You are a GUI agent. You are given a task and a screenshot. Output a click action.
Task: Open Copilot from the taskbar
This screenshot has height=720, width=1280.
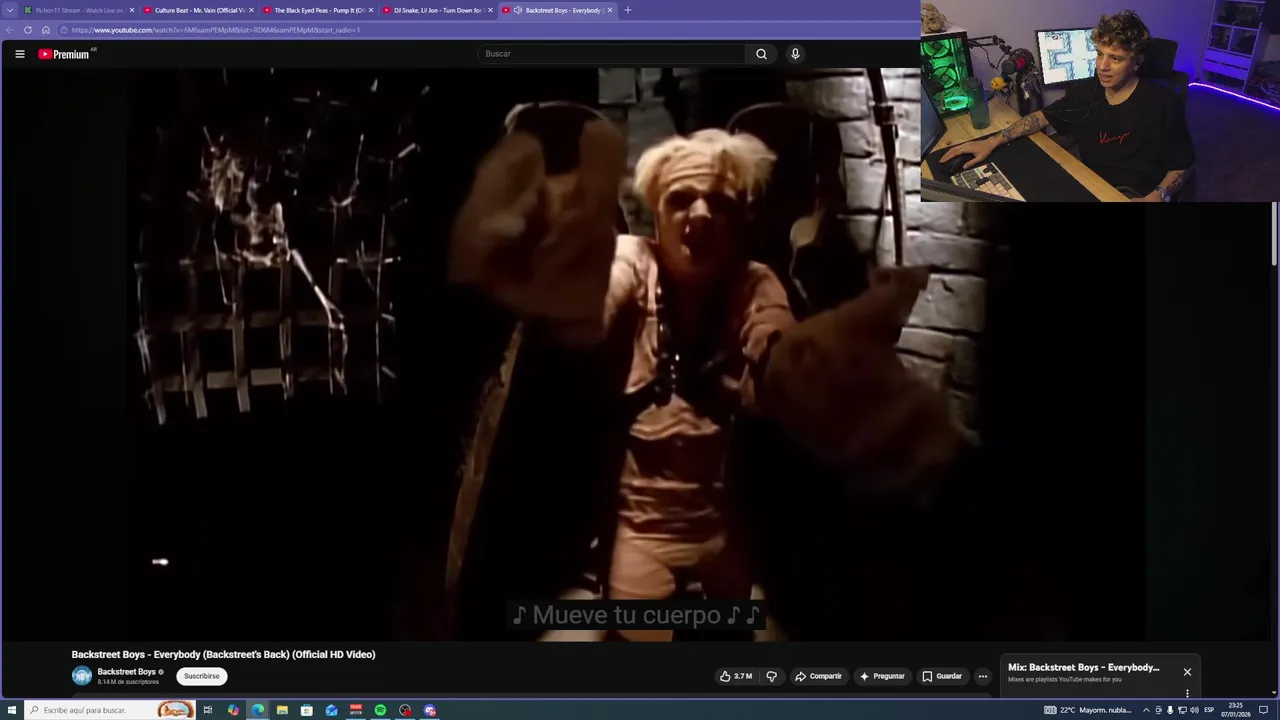coord(233,710)
